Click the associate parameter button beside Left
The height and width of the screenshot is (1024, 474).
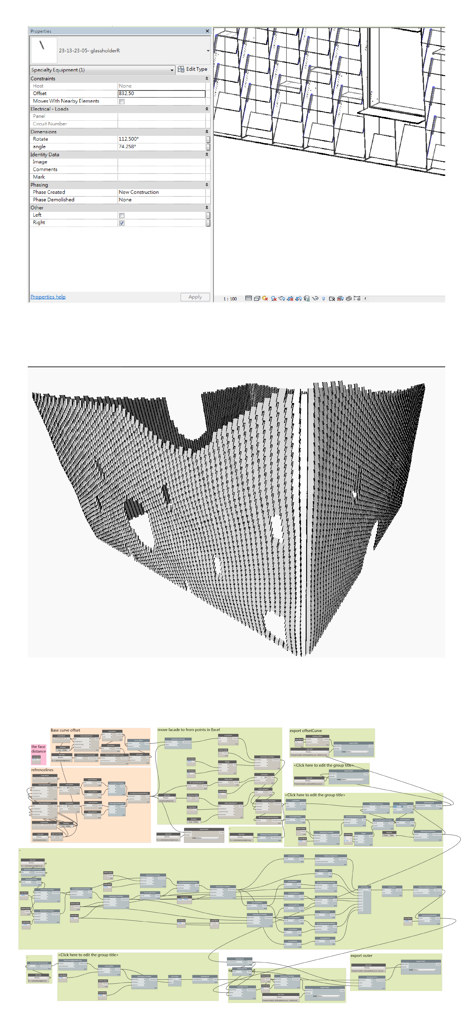[208, 215]
